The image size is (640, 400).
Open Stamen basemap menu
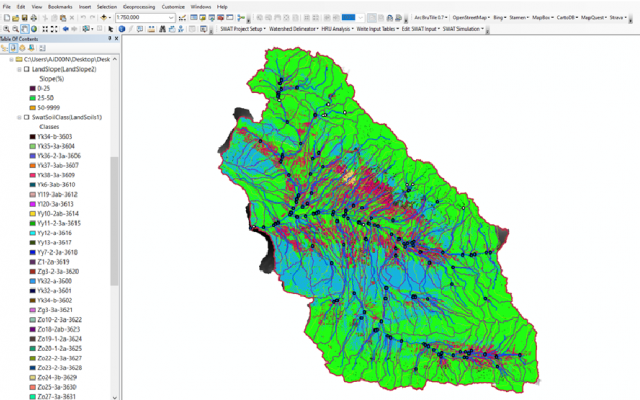click(519, 18)
